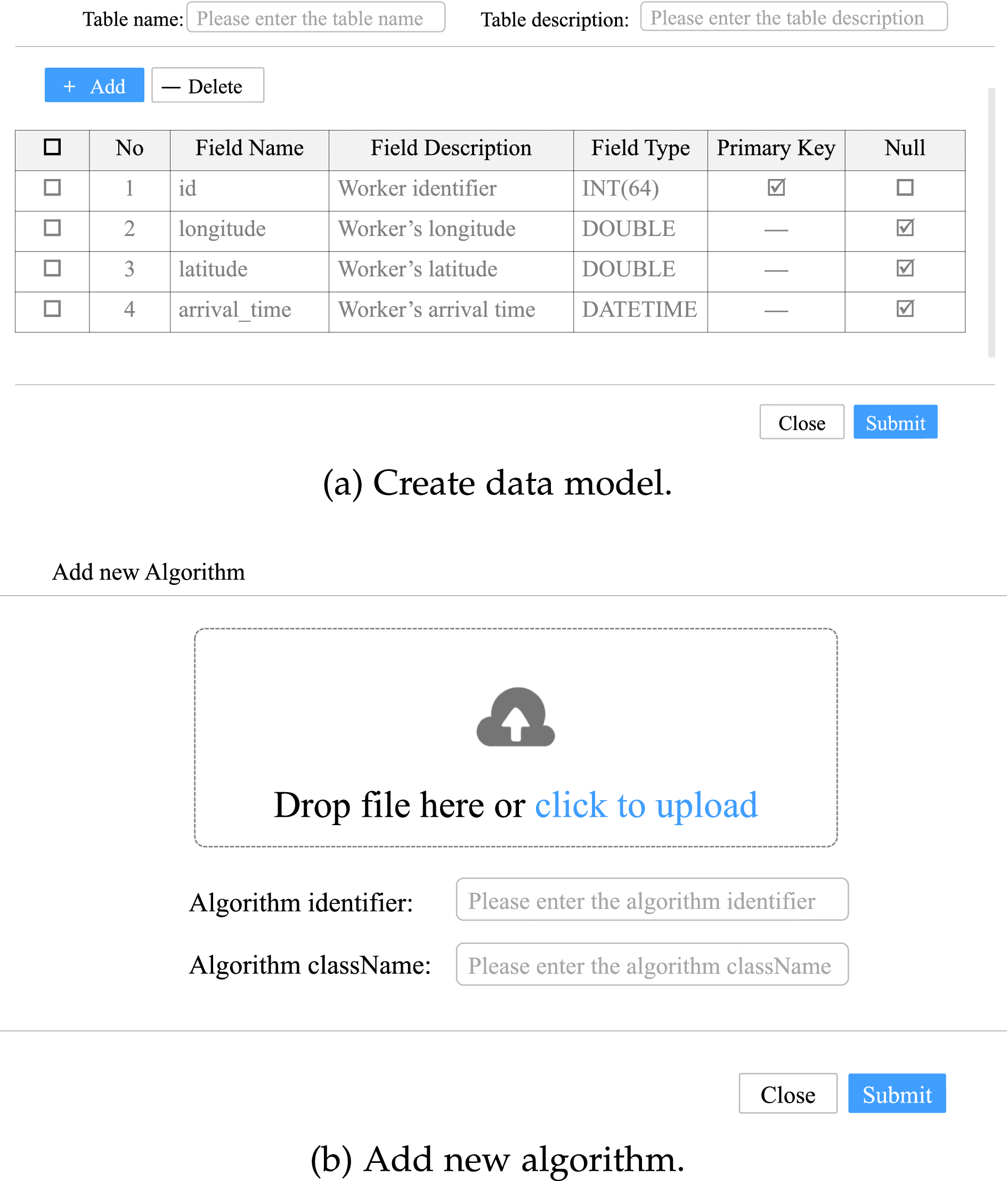
Task: Click the Add button to insert a field
Action: pyautogui.click(x=94, y=85)
